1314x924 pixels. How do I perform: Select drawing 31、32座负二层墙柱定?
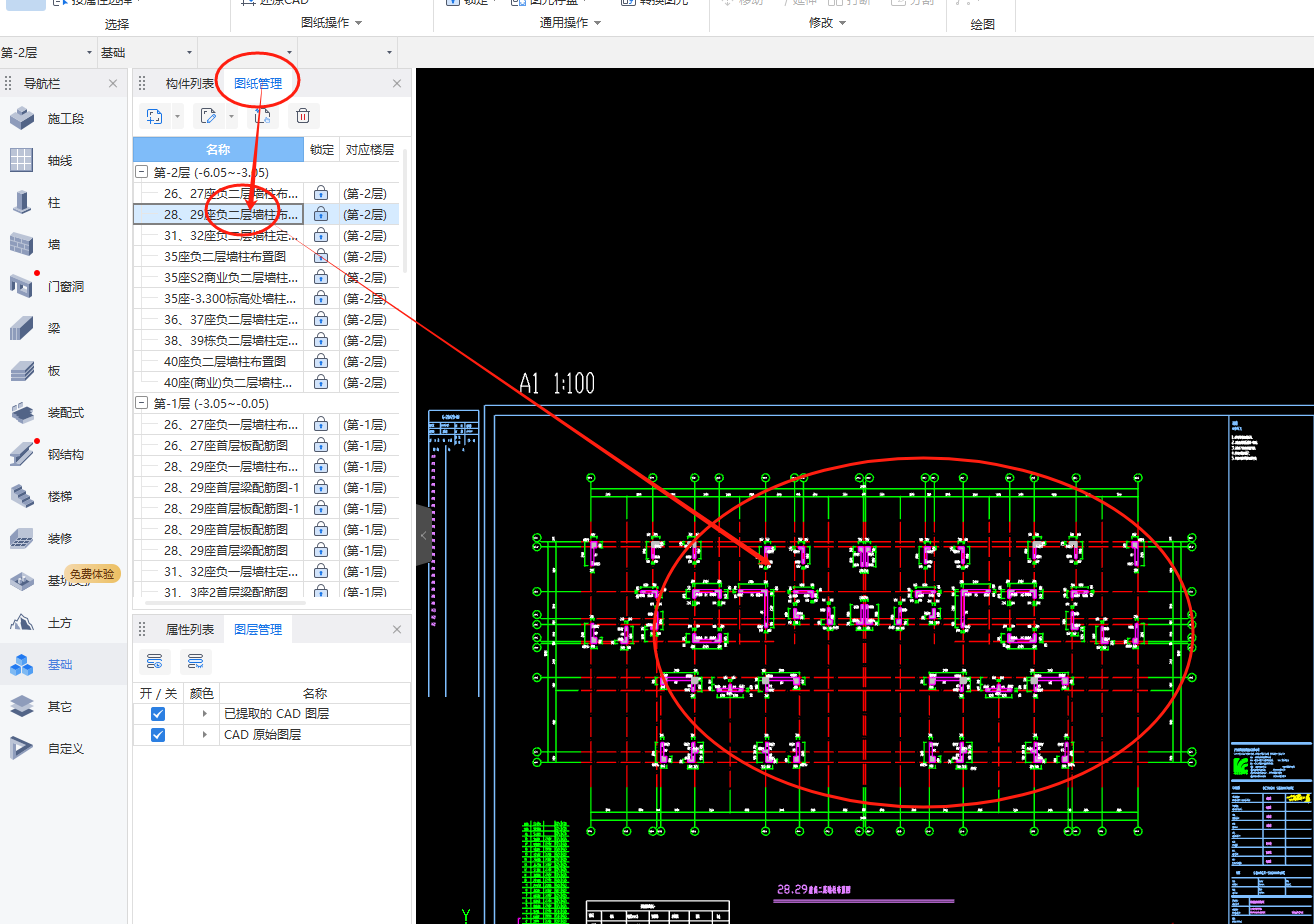231,235
